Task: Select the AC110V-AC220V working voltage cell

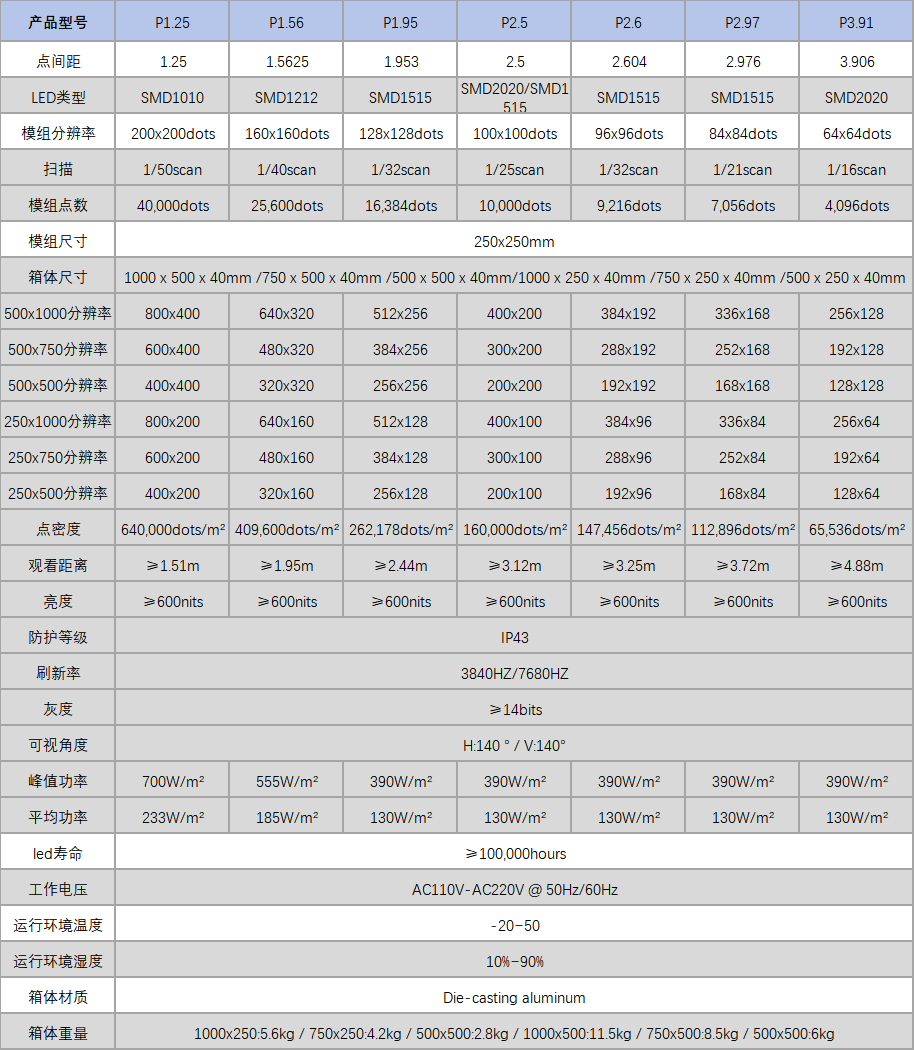Action: [514, 889]
